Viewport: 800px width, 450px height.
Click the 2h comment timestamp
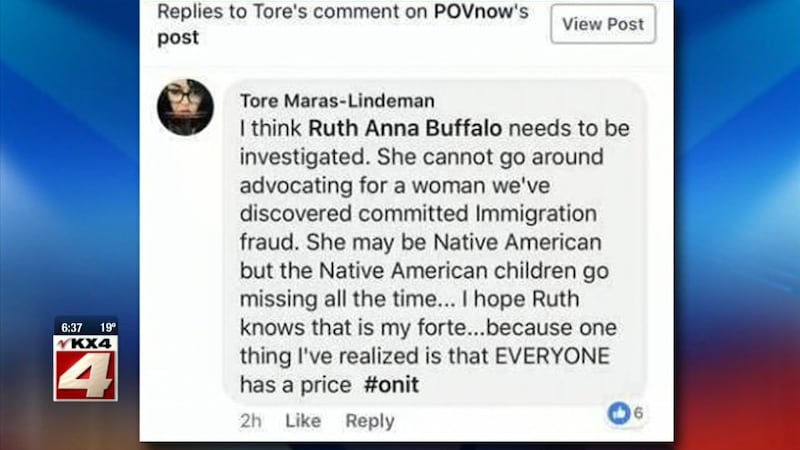pos(251,421)
